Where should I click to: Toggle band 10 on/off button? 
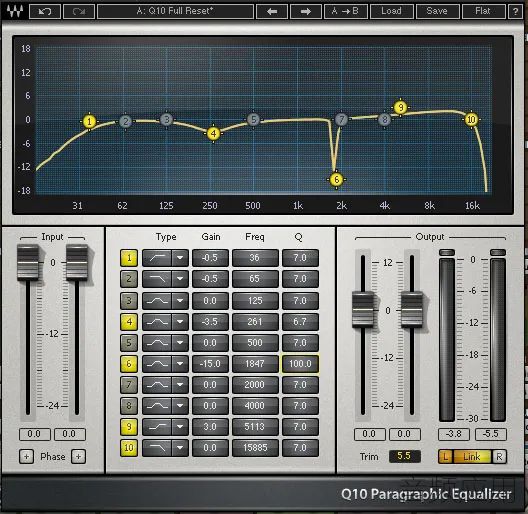[129, 448]
